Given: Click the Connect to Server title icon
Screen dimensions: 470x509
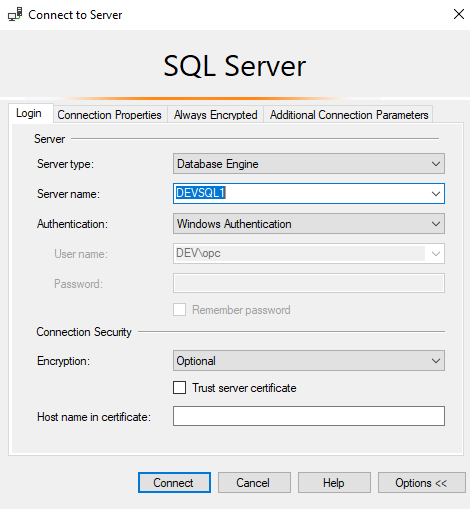Looking at the screenshot, I should click(x=15, y=15).
